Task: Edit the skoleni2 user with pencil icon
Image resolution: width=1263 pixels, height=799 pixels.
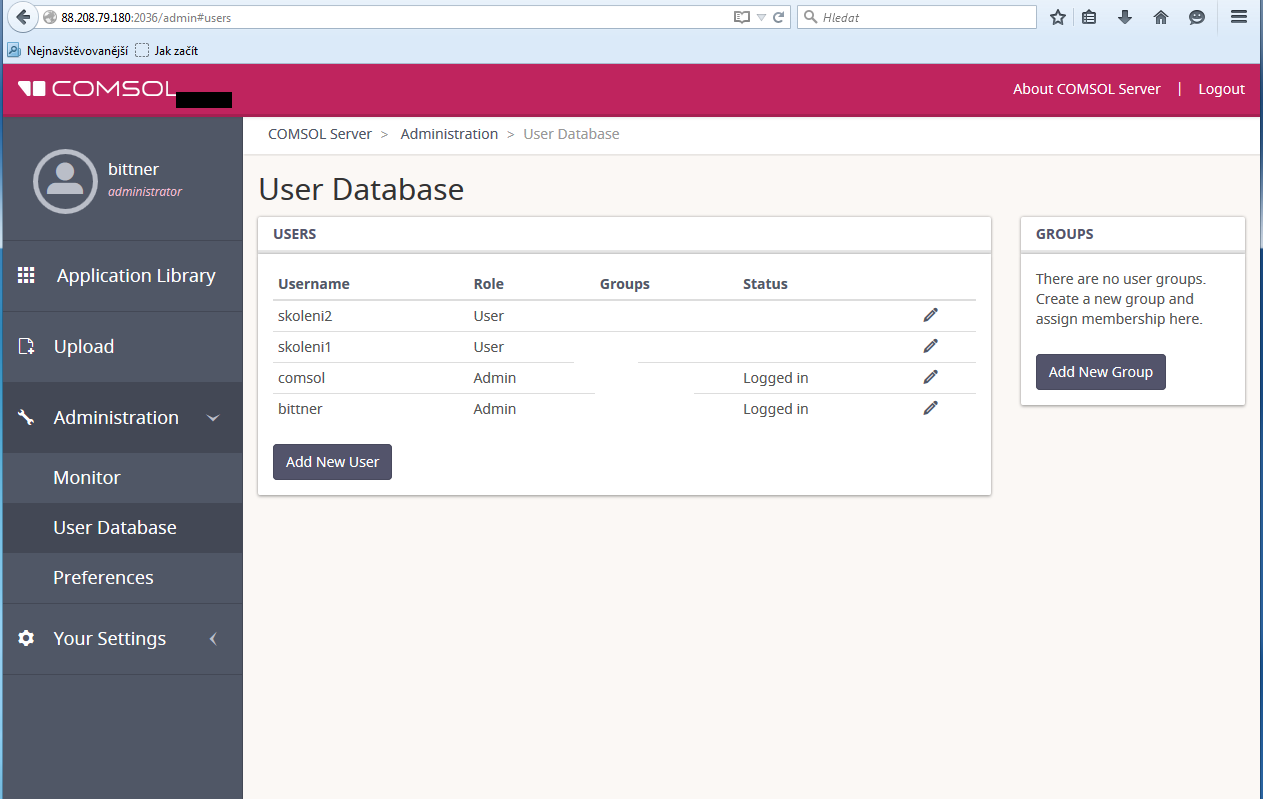Action: tap(931, 315)
